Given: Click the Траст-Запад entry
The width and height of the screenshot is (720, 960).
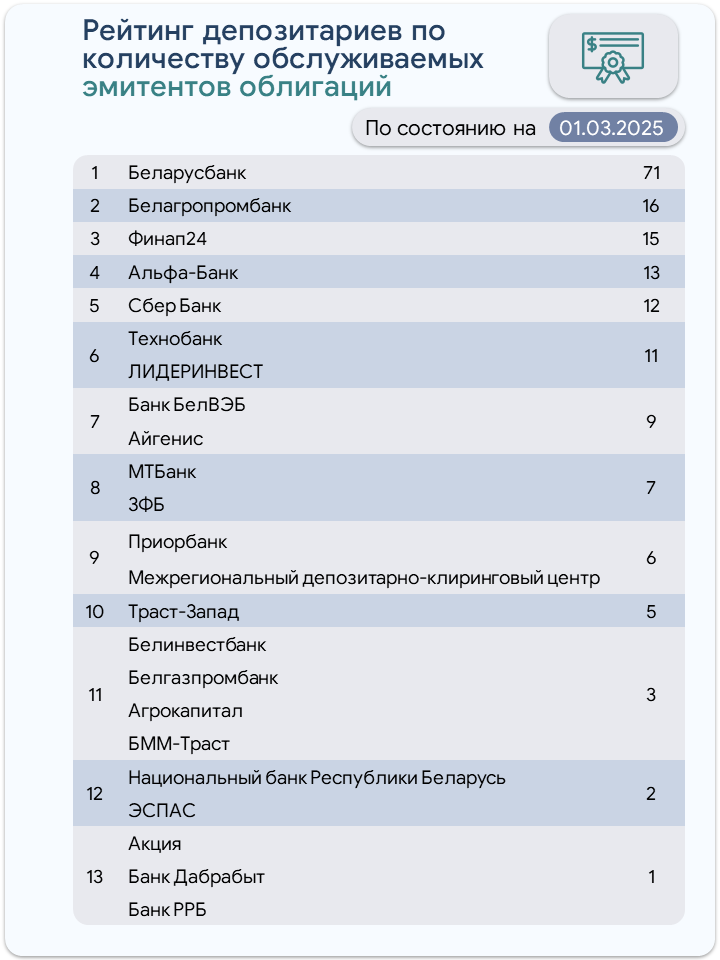Looking at the screenshot, I should (x=183, y=612).
